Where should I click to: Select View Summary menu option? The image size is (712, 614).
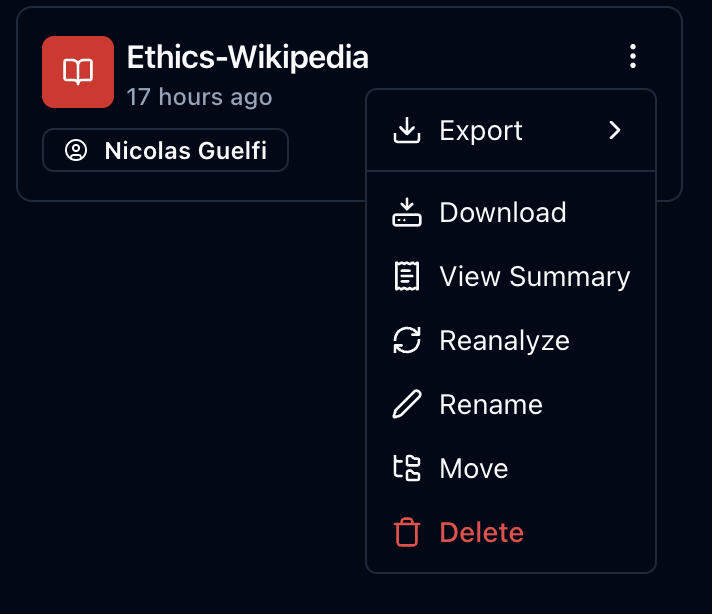click(x=535, y=277)
